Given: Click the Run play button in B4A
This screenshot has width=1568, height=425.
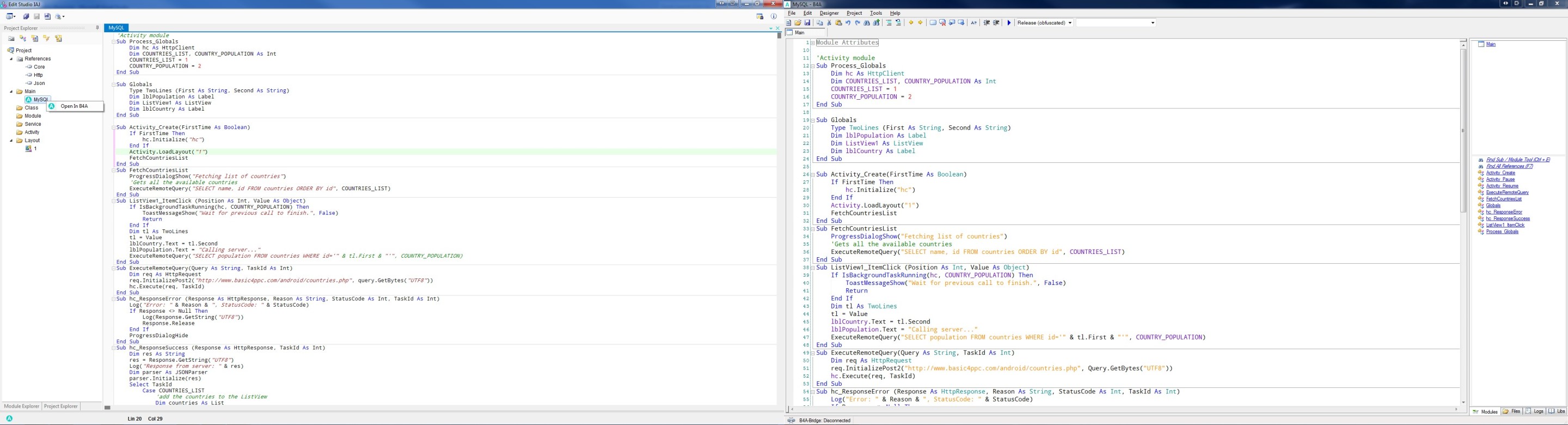Looking at the screenshot, I should pyautogui.click(x=1009, y=23).
